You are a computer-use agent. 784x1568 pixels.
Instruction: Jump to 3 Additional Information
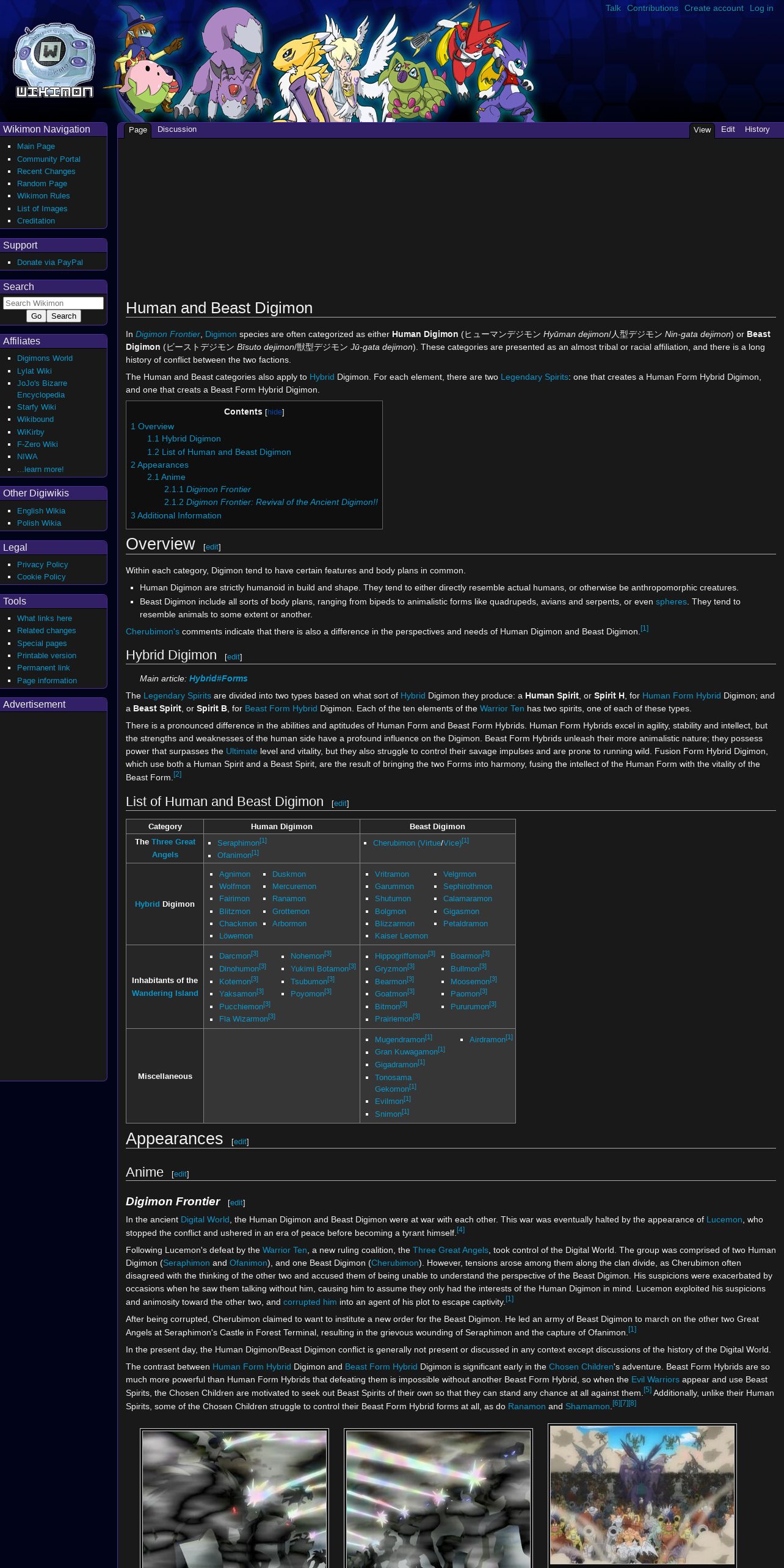tap(176, 516)
